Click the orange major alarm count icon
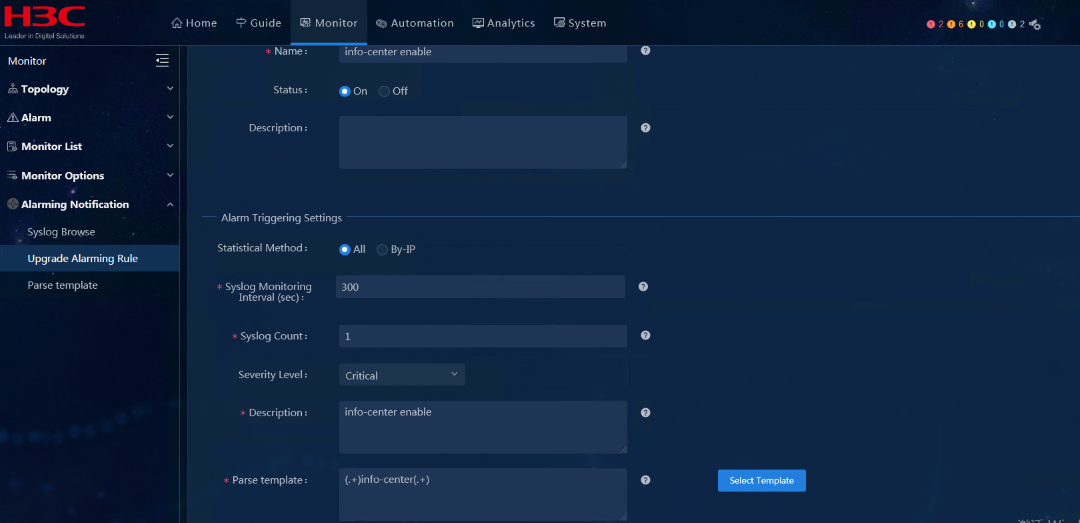Viewport: 1080px width, 523px height. tap(951, 24)
